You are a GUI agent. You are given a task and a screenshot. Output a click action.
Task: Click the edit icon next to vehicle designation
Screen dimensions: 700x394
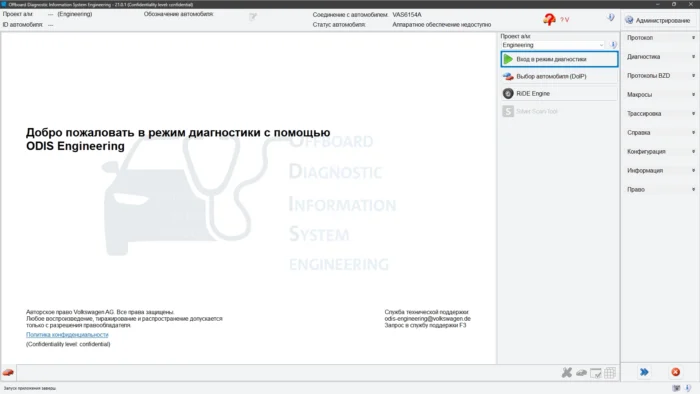[x=253, y=17]
